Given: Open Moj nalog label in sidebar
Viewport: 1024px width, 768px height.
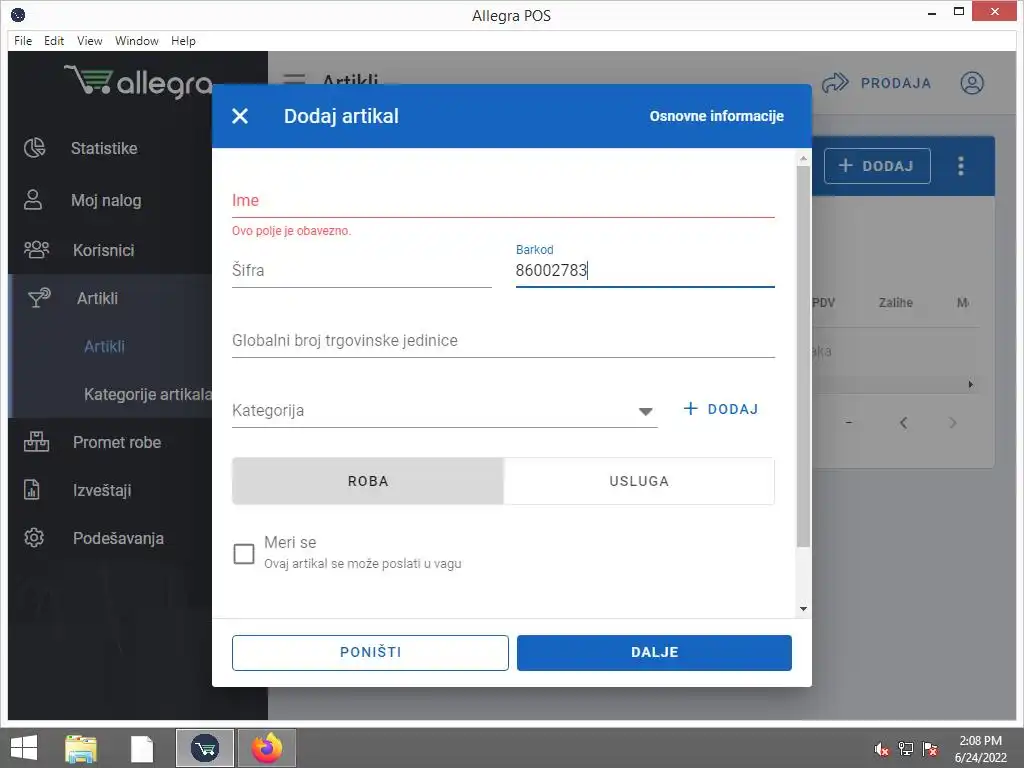Looking at the screenshot, I should coord(106,200).
